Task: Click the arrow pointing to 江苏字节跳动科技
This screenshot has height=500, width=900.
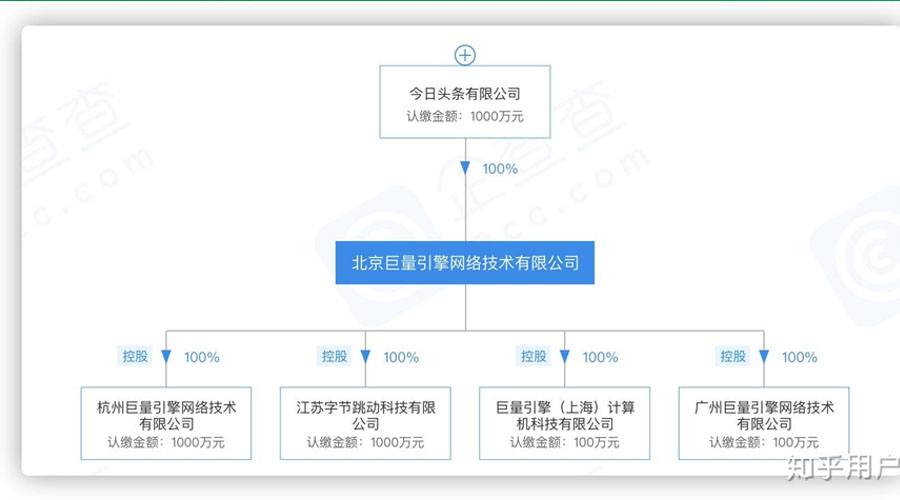Action: (x=365, y=357)
